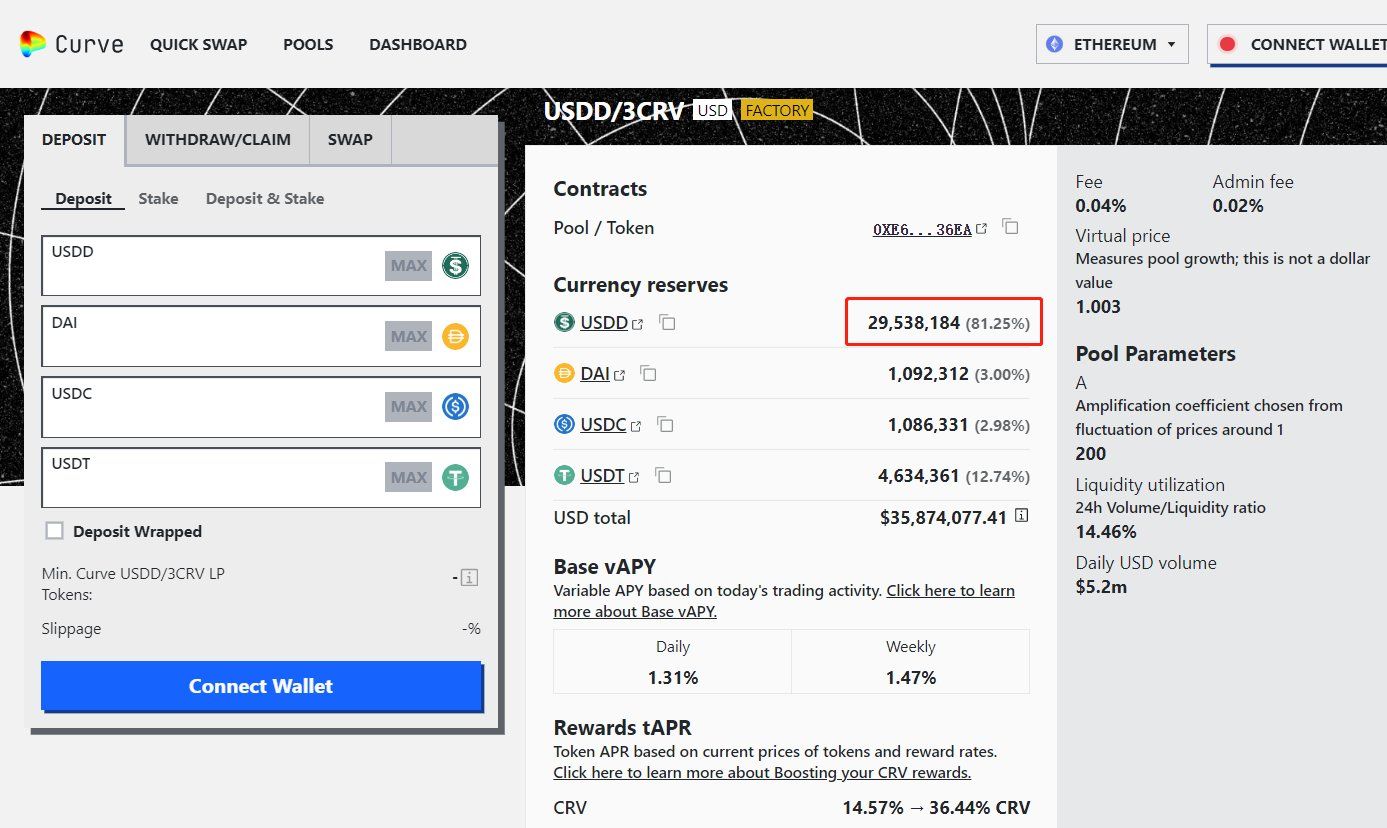Image resolution: width=1387 pixels, height=828 pixels.
Task: Open the Boosting CRV rewards link
Action: pos(762,773)
